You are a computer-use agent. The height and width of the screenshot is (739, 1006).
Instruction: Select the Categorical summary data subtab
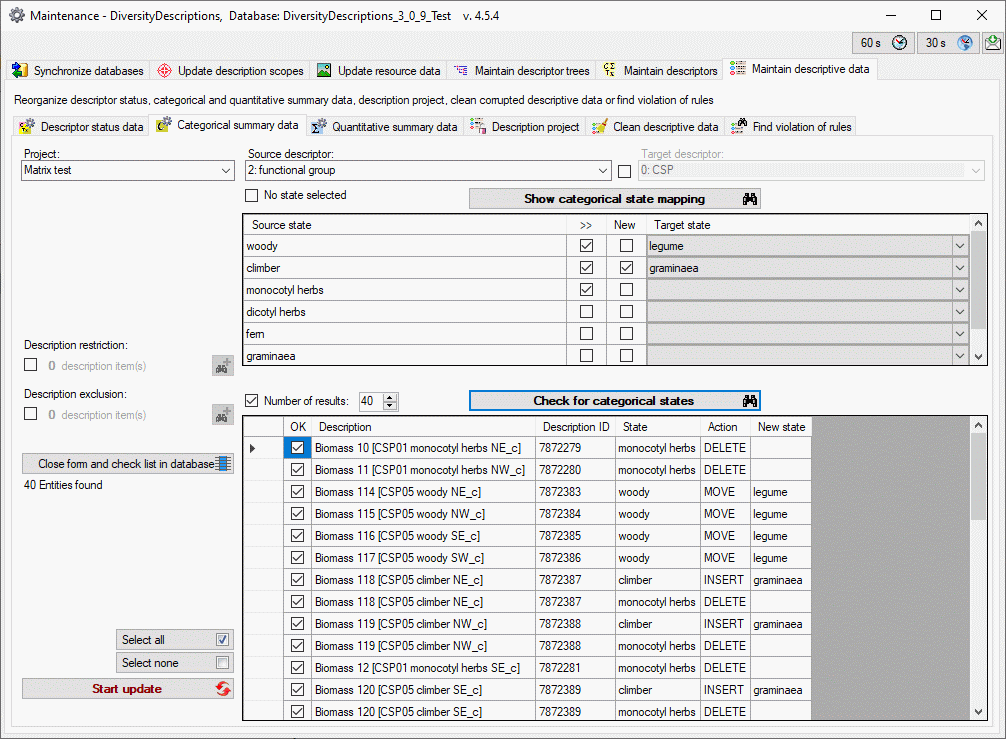228,125
